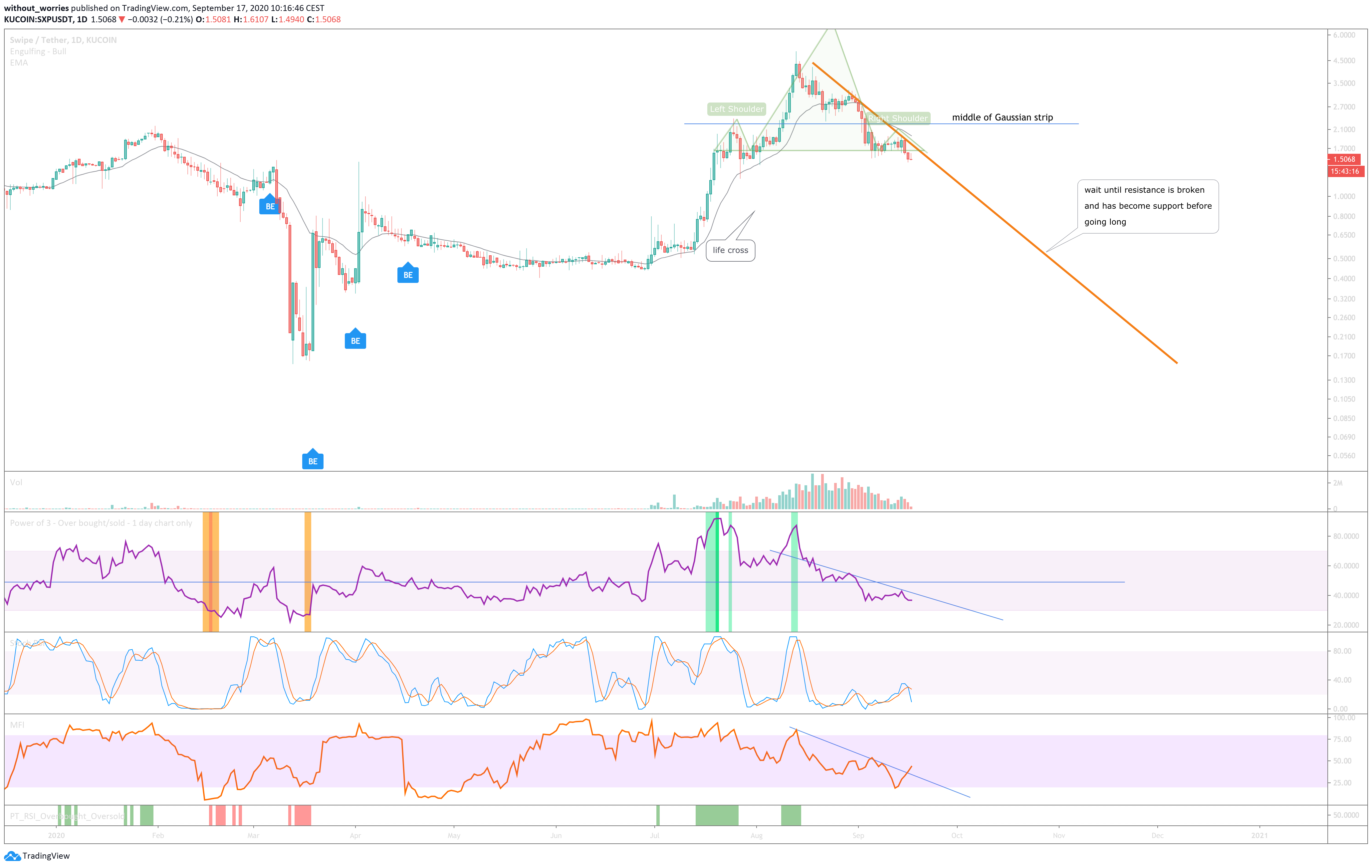Click the 50.0000 label on PT_RSI axis

pos(1346,815)
